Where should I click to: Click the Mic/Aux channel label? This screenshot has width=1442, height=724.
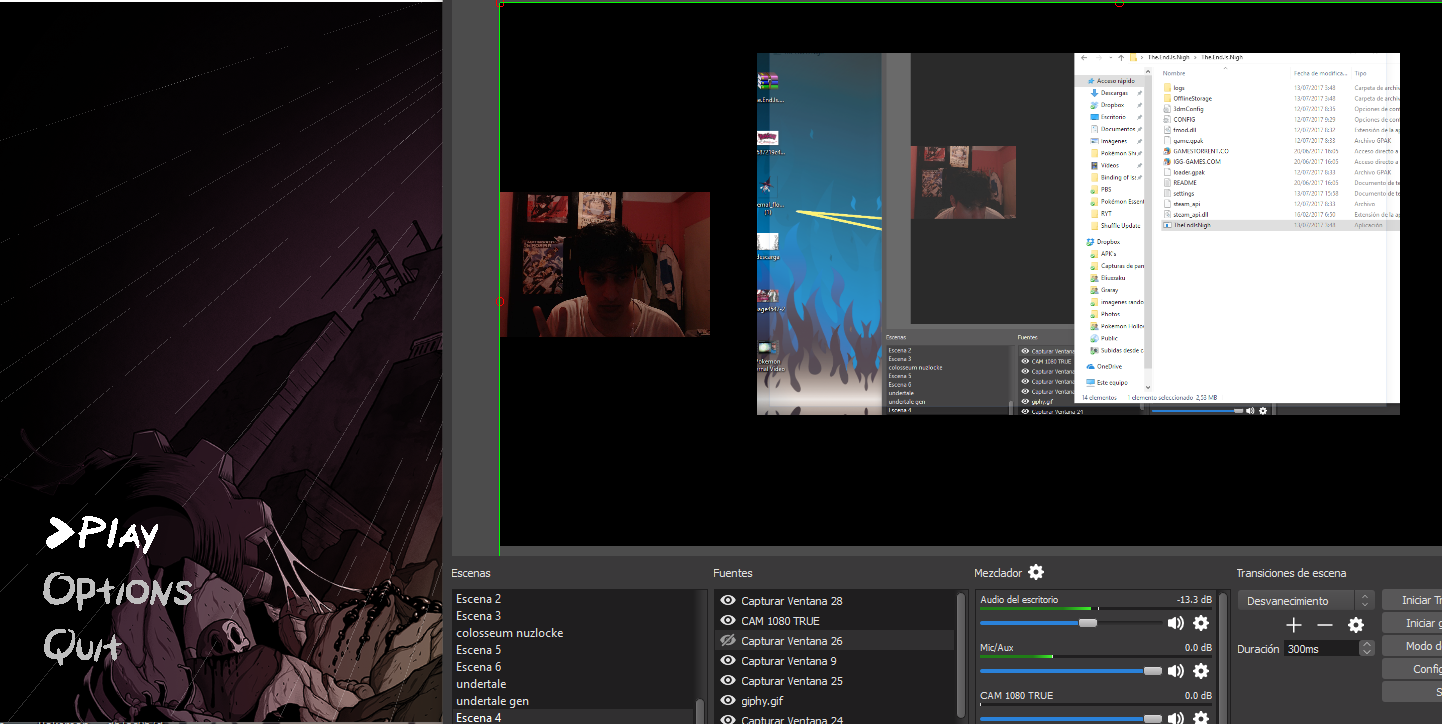(x=997, y=648)
